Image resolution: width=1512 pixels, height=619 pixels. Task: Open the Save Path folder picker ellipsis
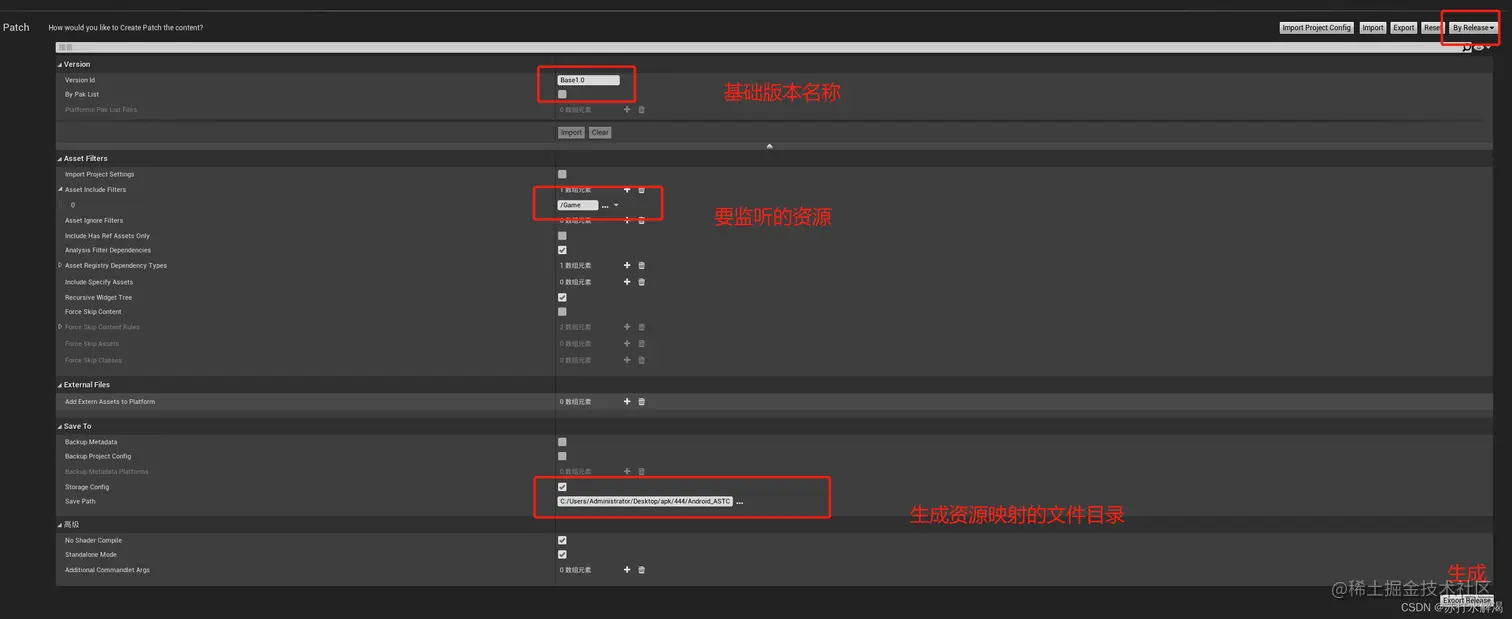click(739, 501)
